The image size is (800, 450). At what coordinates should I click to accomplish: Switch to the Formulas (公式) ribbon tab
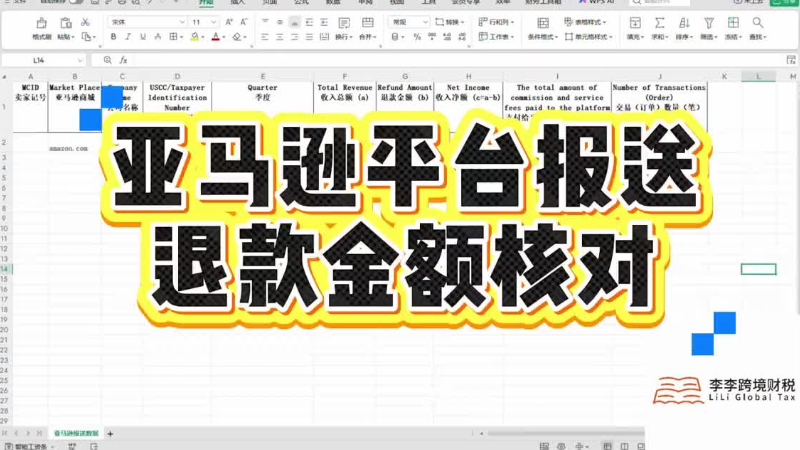pos(301,3)
